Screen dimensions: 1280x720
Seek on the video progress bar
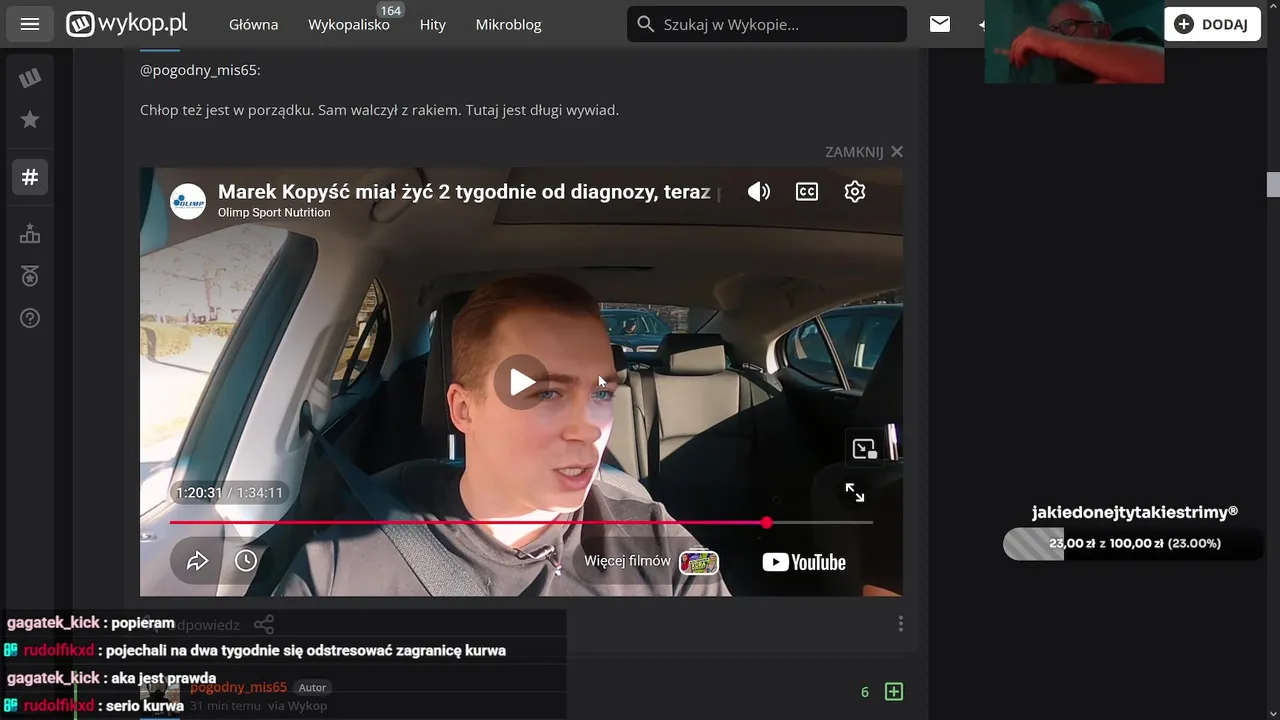tap(521, 522)
